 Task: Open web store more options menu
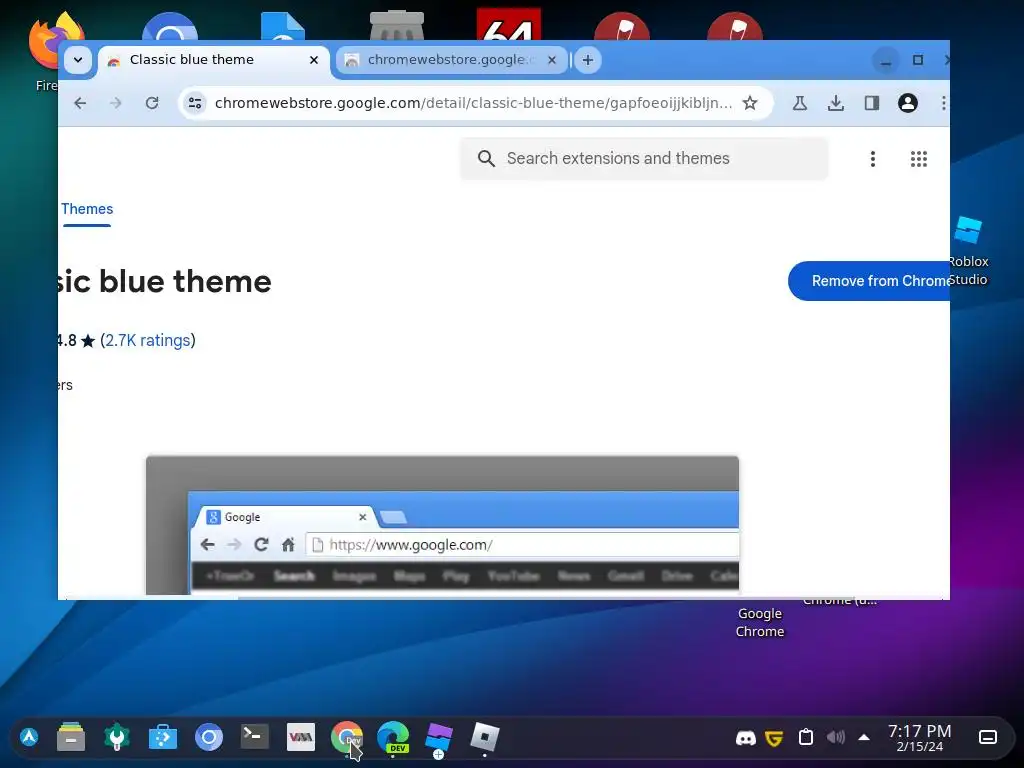[x=872, y=159]
